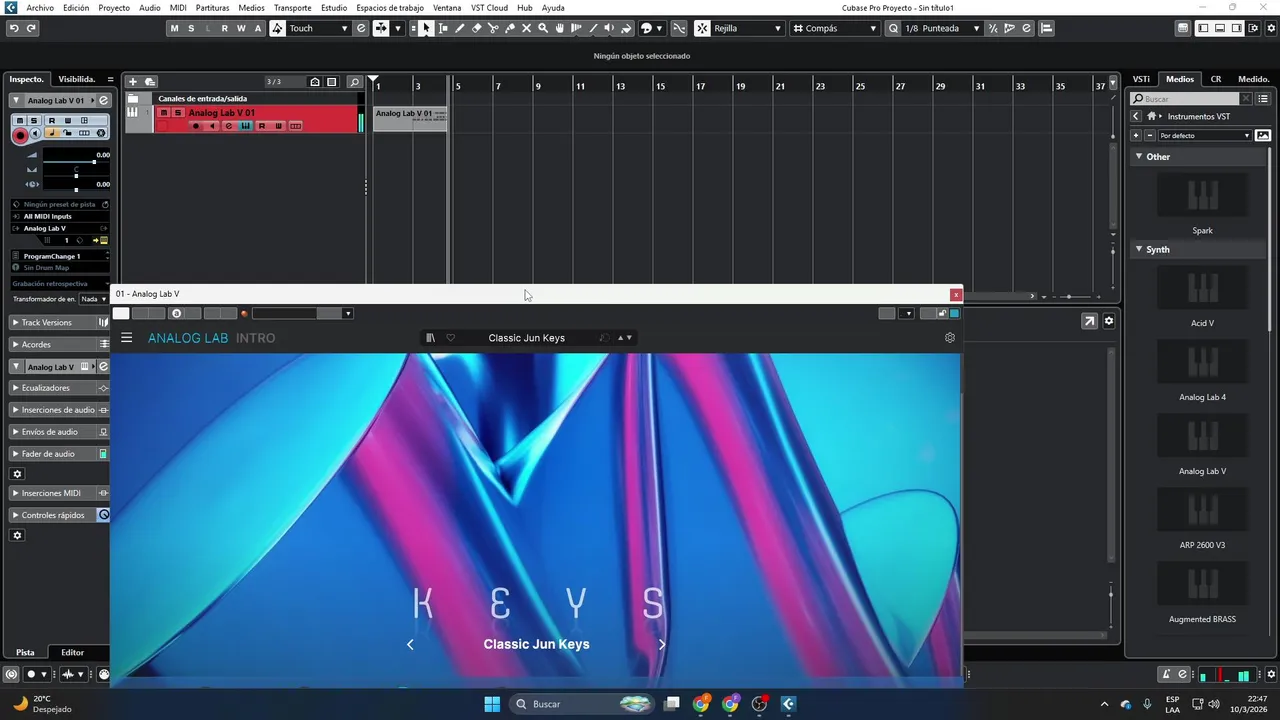Toggle global Write automation (W) in toolbar
The height and width of the screenshot is (720, 1280).
(x=241, y=28)
